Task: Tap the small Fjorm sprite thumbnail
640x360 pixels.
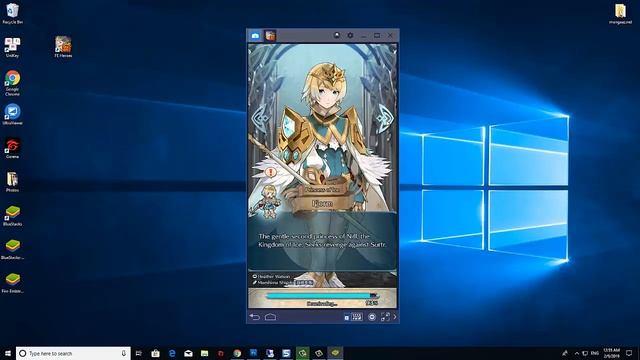Action: click(267, 201)
